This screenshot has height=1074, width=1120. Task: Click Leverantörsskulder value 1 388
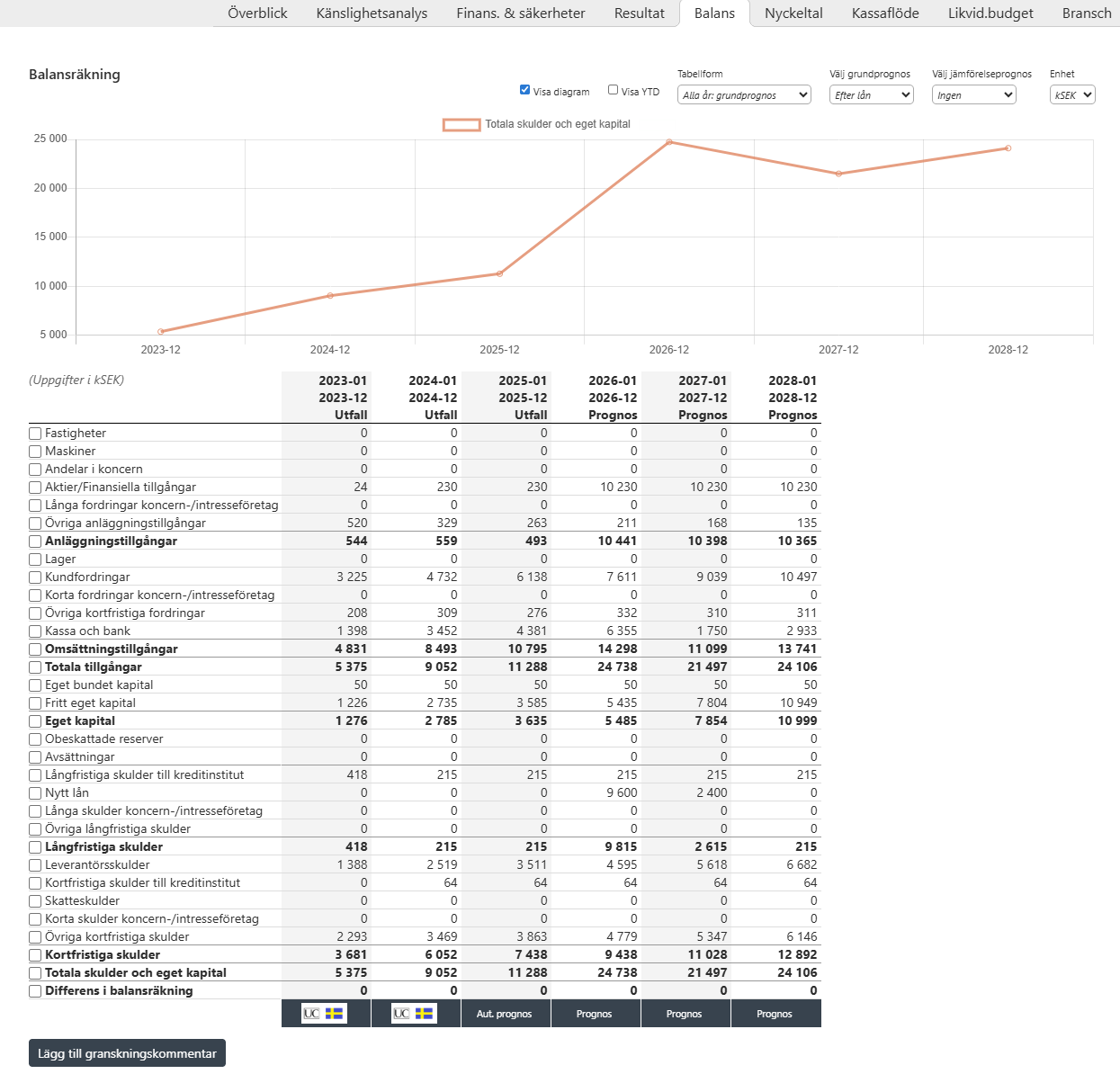pos(352,864)
